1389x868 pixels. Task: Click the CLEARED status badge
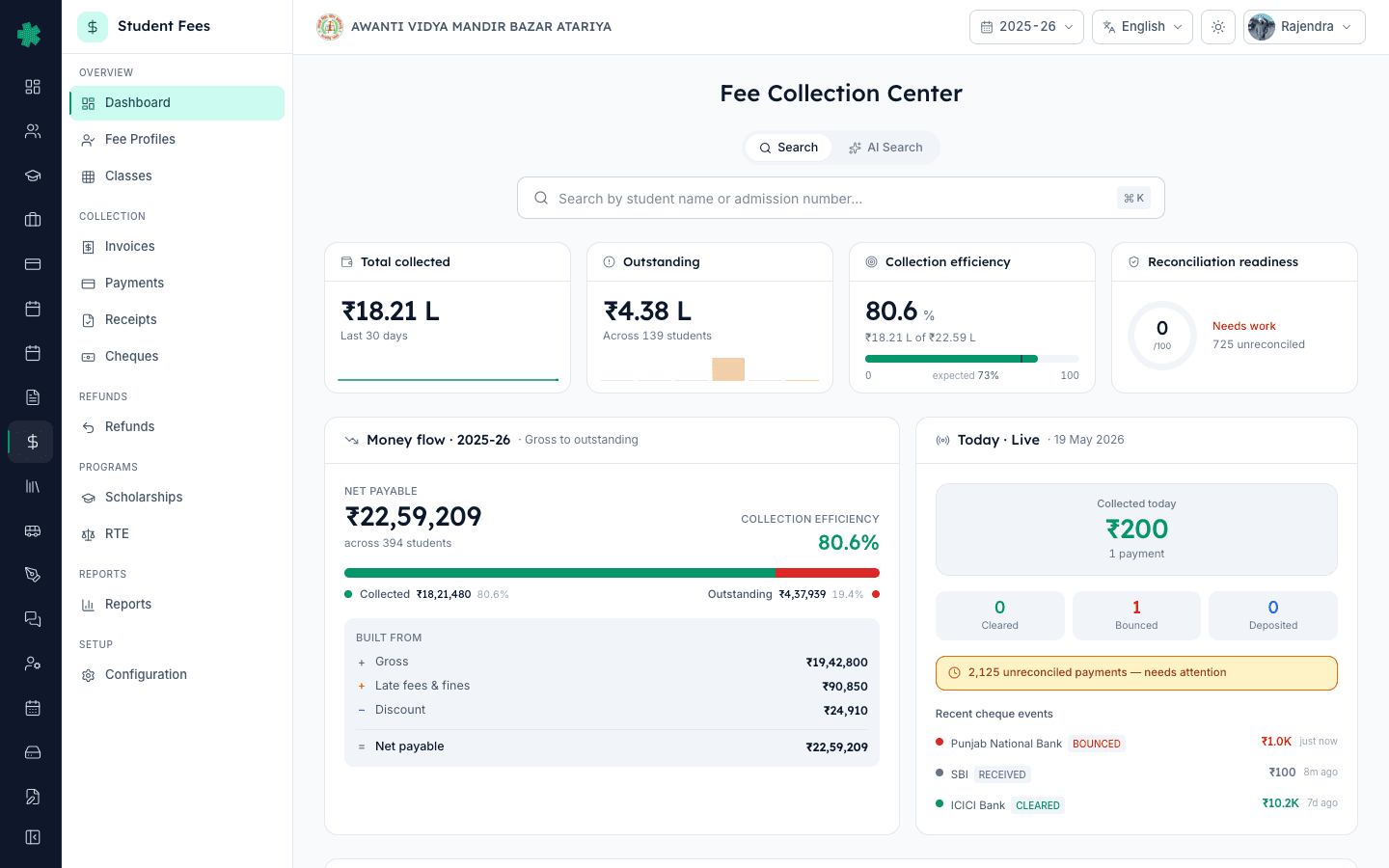click(1038, 805)
